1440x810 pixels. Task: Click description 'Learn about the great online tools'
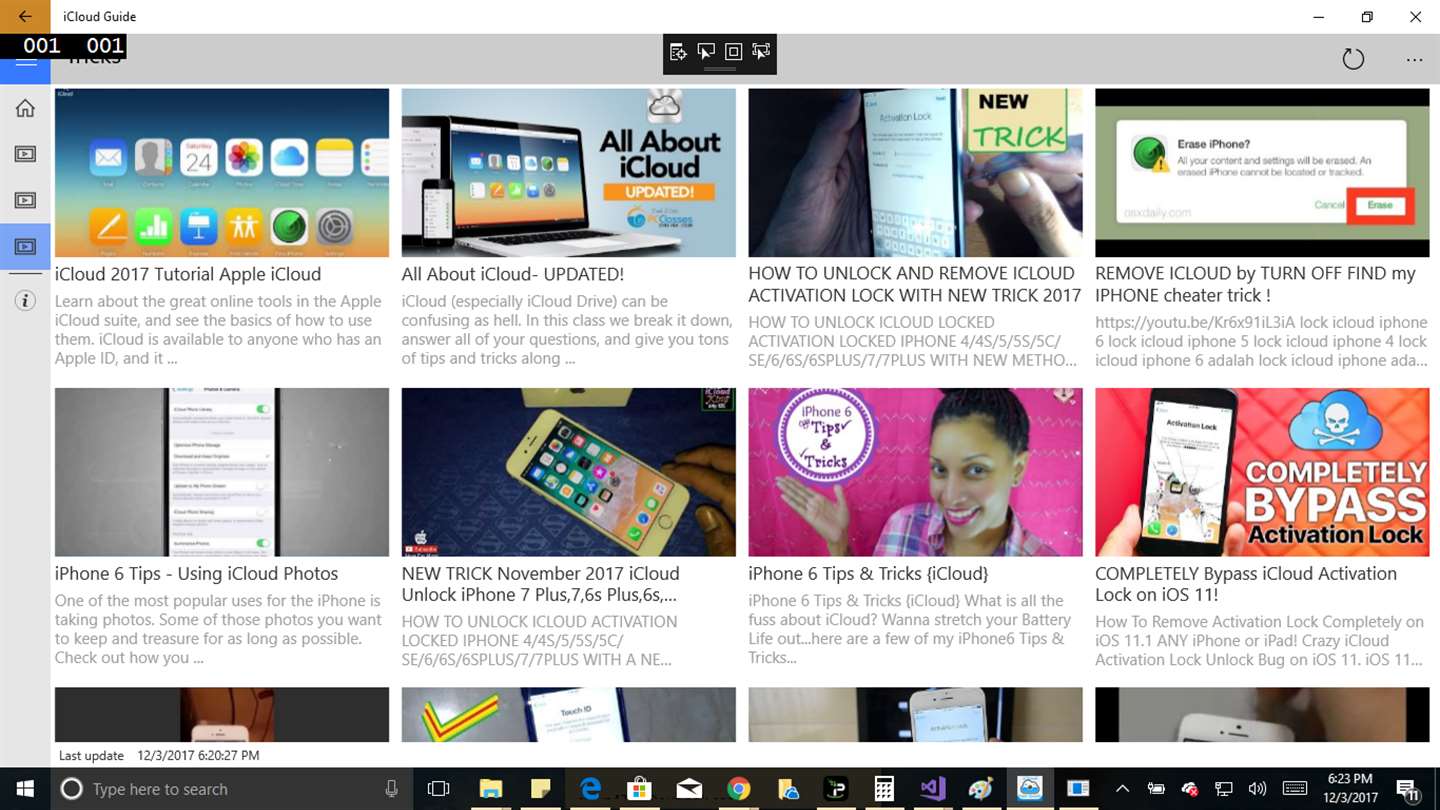pos(218,330)
